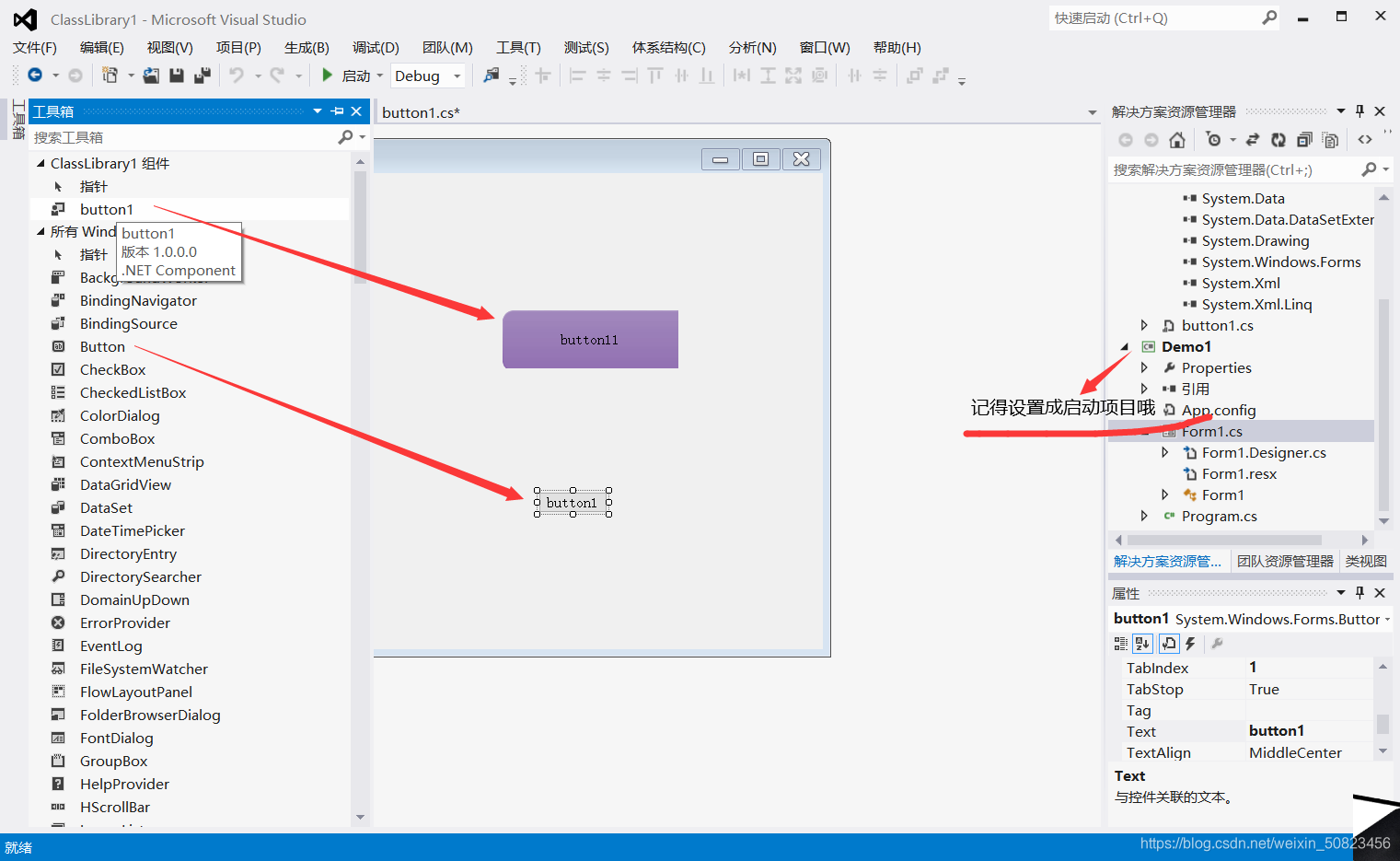Viewport: 1400px width, 861px height.
Task: Click pending changes filter clock icon
Action: click(x=1213, y=140)
